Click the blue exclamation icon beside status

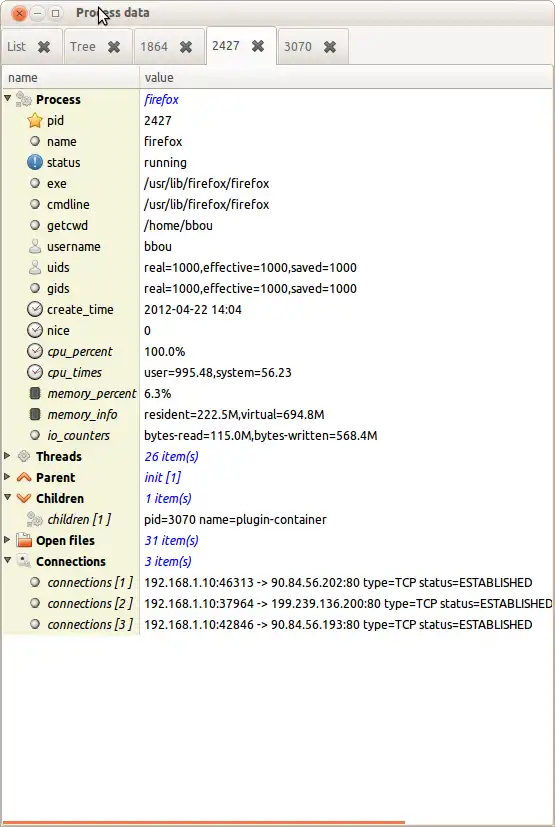tap(35, 162)
